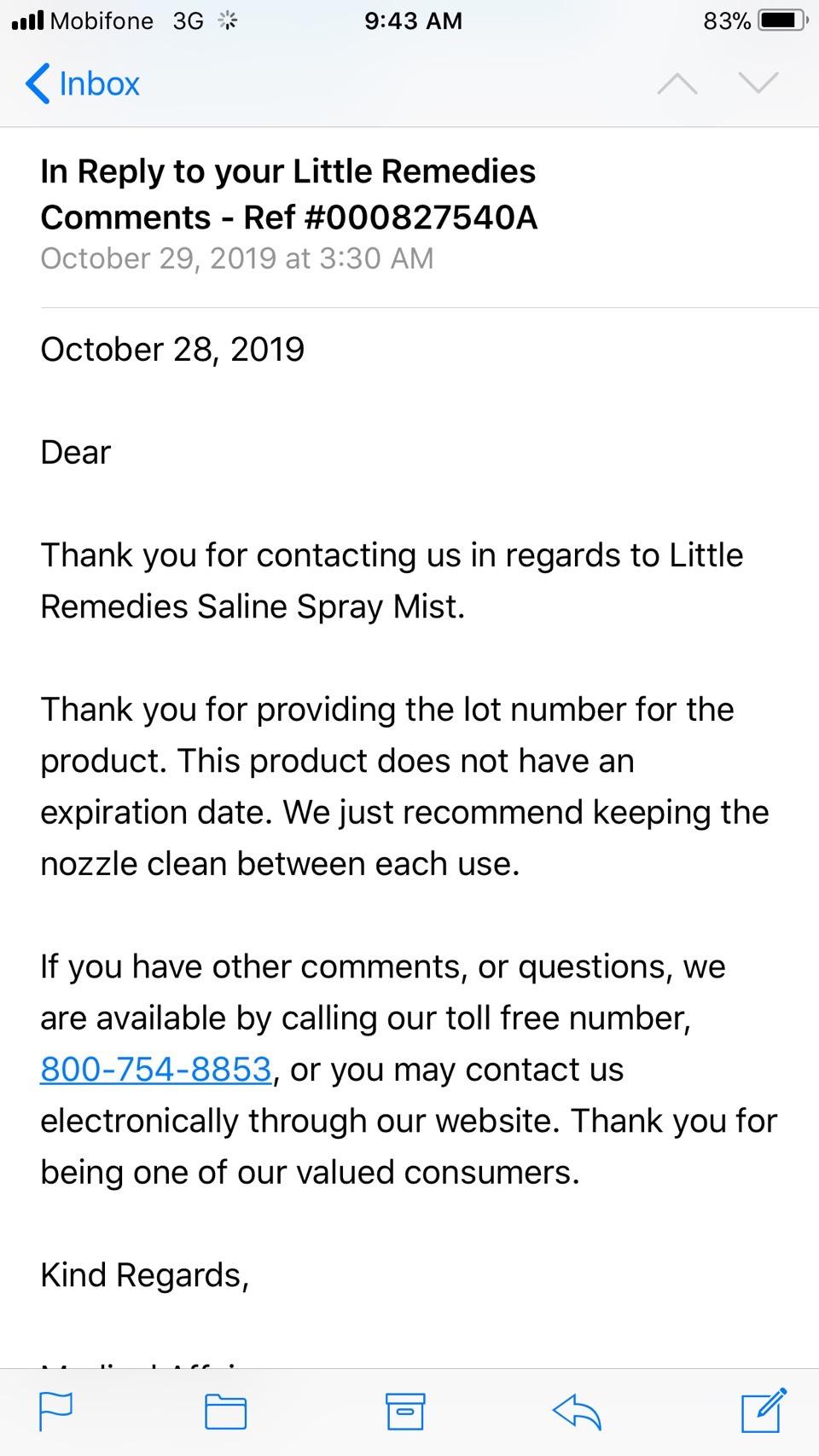
Task: Go to previous message with the up arrow
Action: [x=677, y=83]
